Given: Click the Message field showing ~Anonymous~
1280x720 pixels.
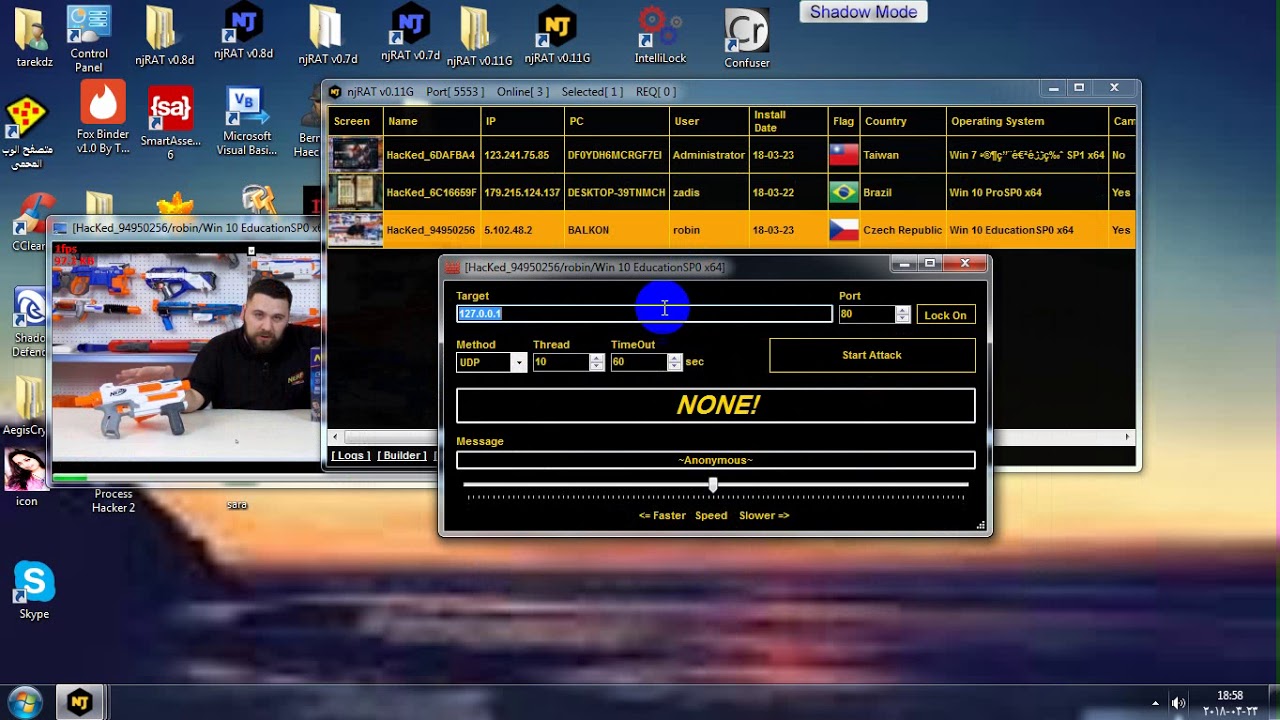Looking at the screenshot, I should tap(715, 460).
